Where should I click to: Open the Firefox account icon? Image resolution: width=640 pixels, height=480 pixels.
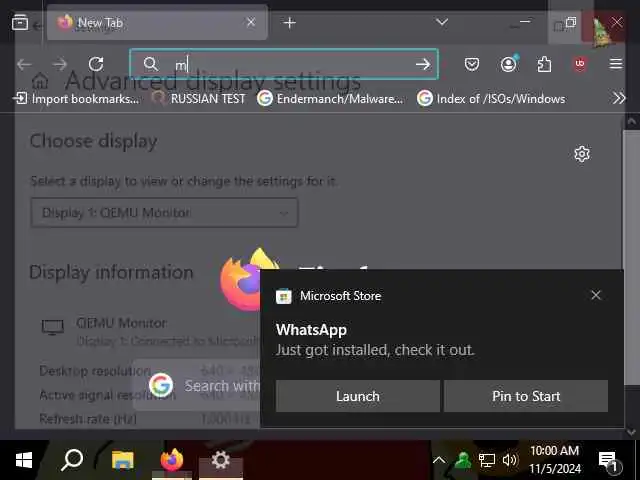tap(509, 64)
